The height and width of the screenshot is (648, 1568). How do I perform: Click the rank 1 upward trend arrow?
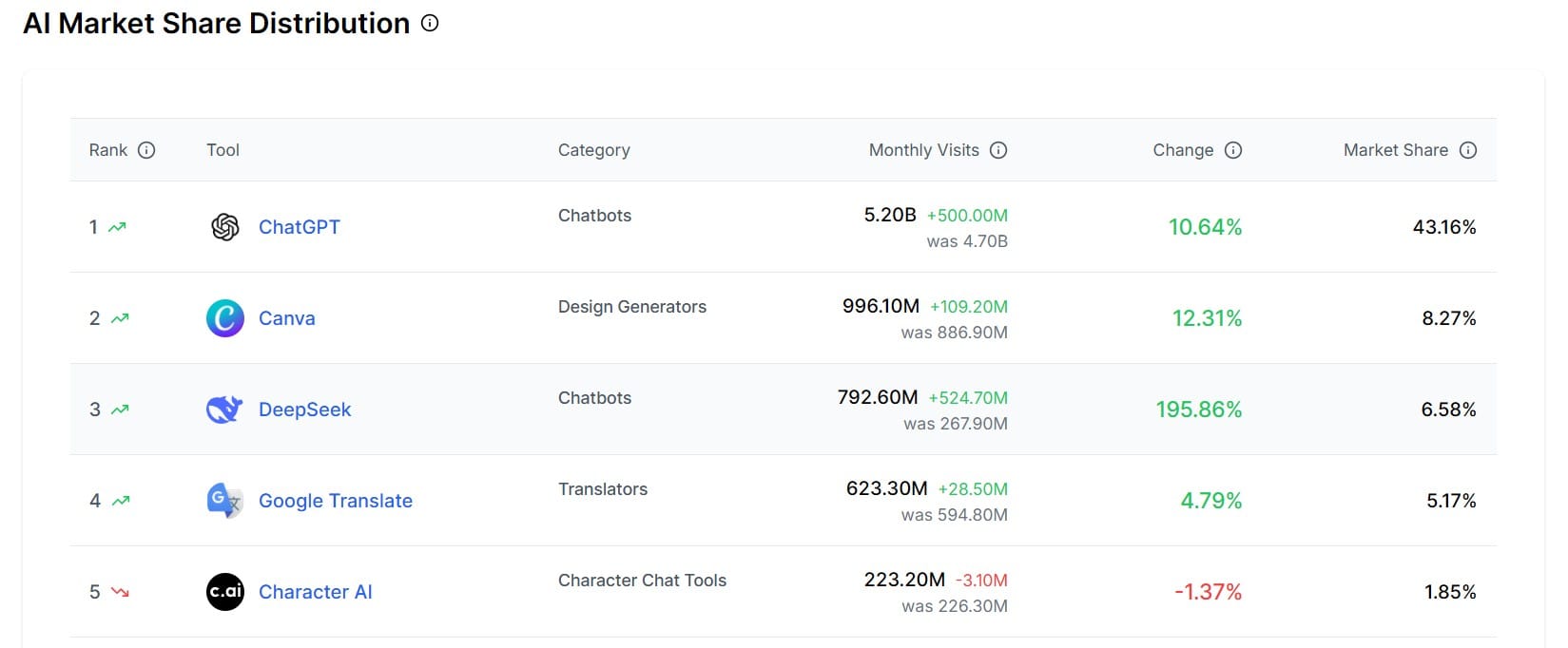point(118,227)
